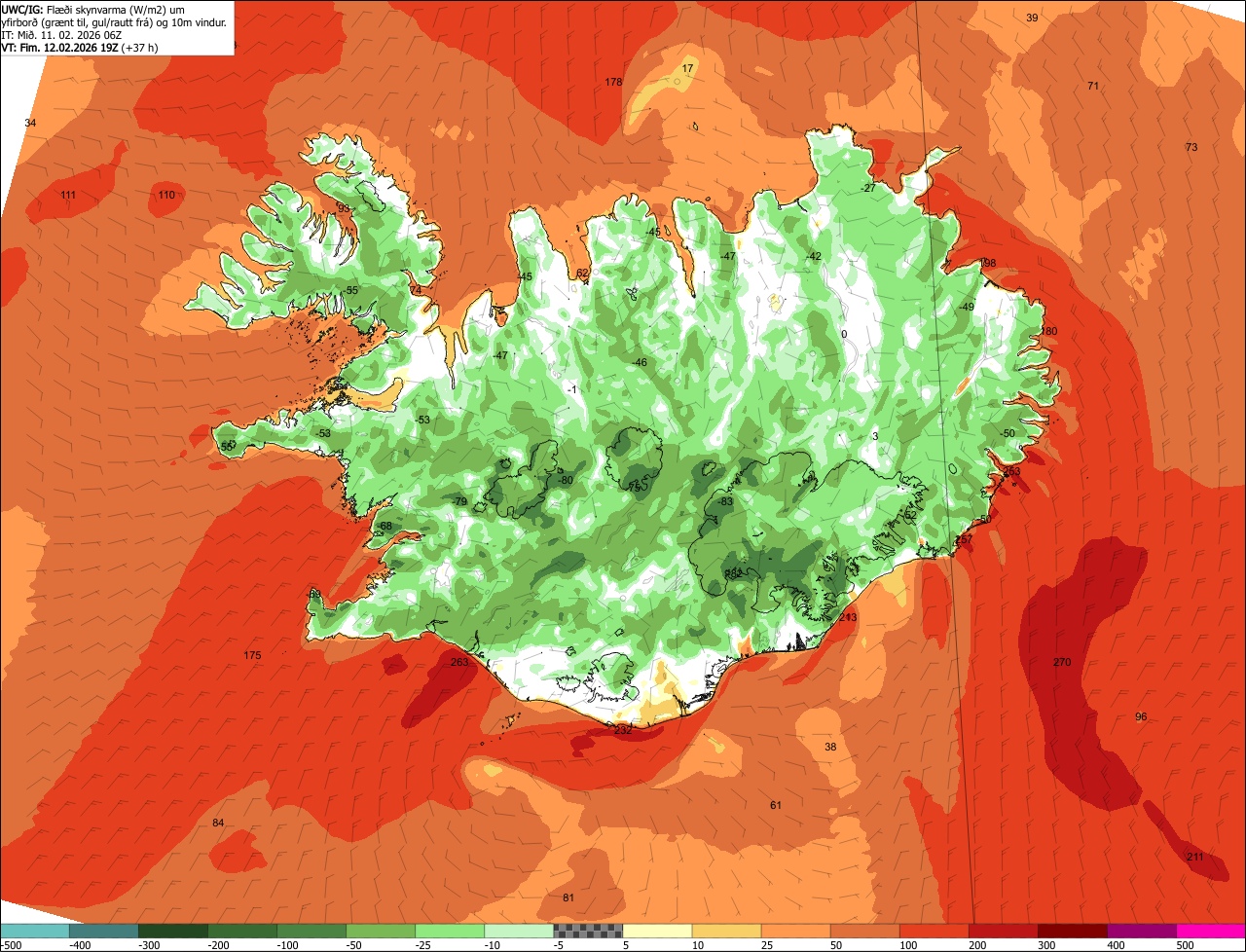
Task: Click the '243' value at the southeast coast
Action: click(x=848, y=617)
